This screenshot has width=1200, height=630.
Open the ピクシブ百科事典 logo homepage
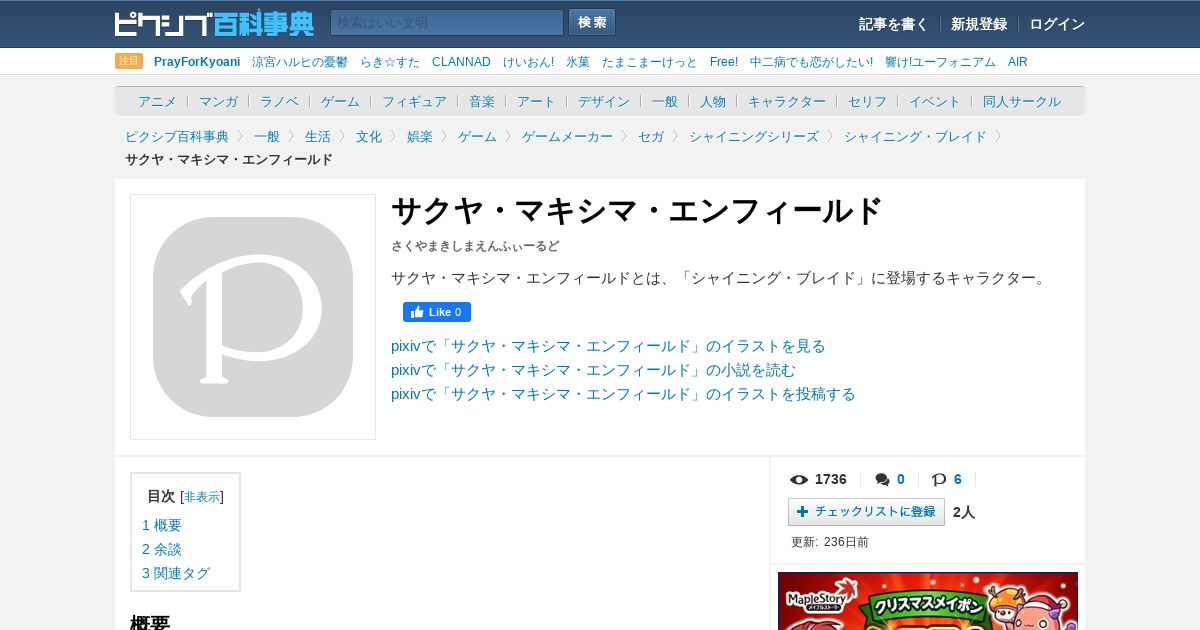pos(214,23)
